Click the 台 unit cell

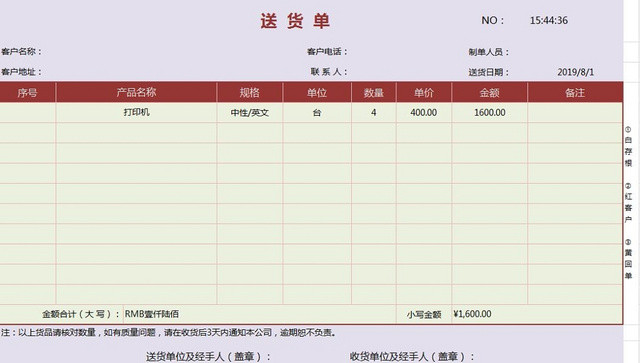pos(317,112)
